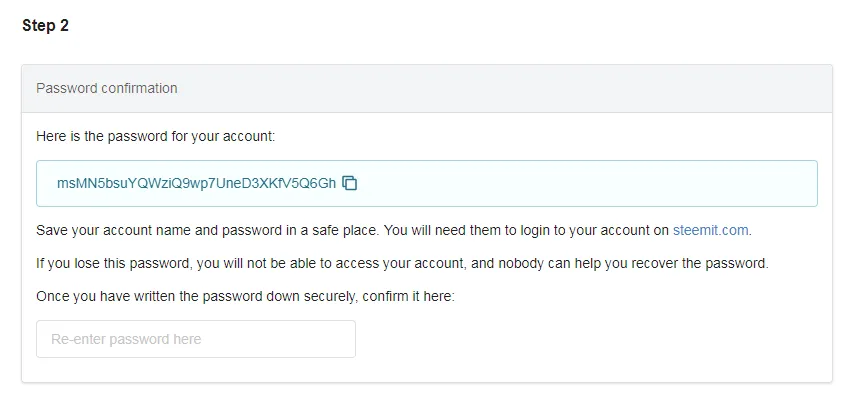Select the Password confirmation header title
This screenshot has height=408, width=855.
[107, 88]
